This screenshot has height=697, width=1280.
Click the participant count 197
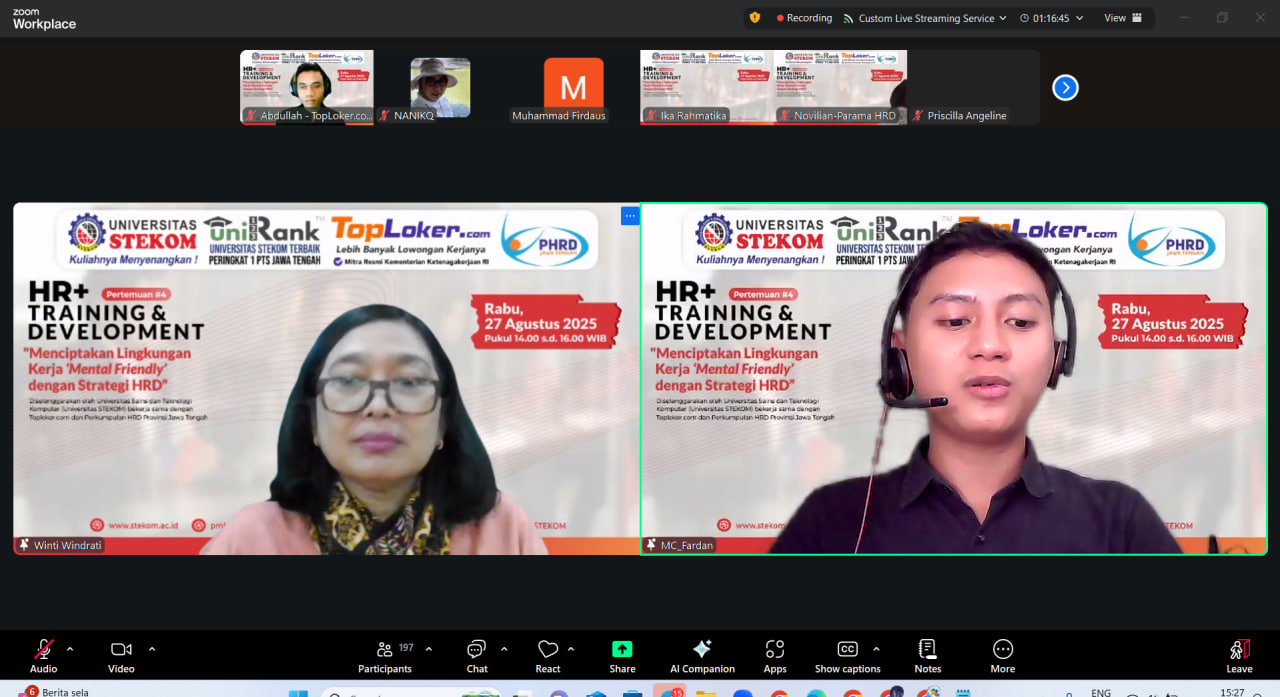pyautogui.click(x=406, y=648)
